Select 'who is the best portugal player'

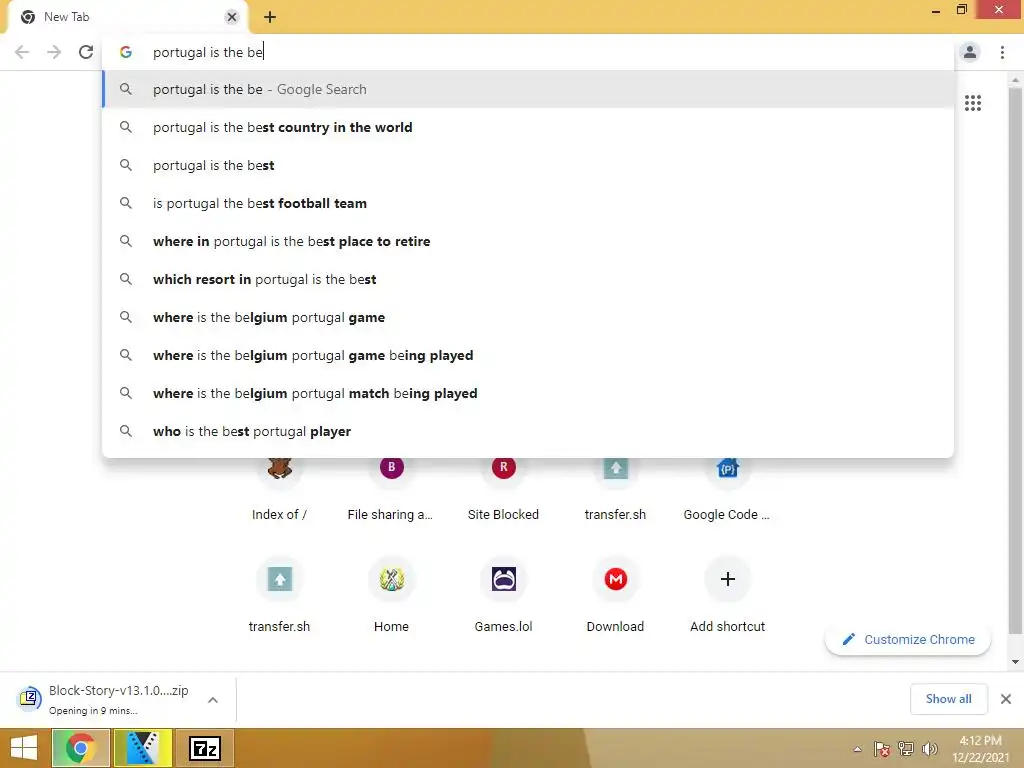point(528,431)
